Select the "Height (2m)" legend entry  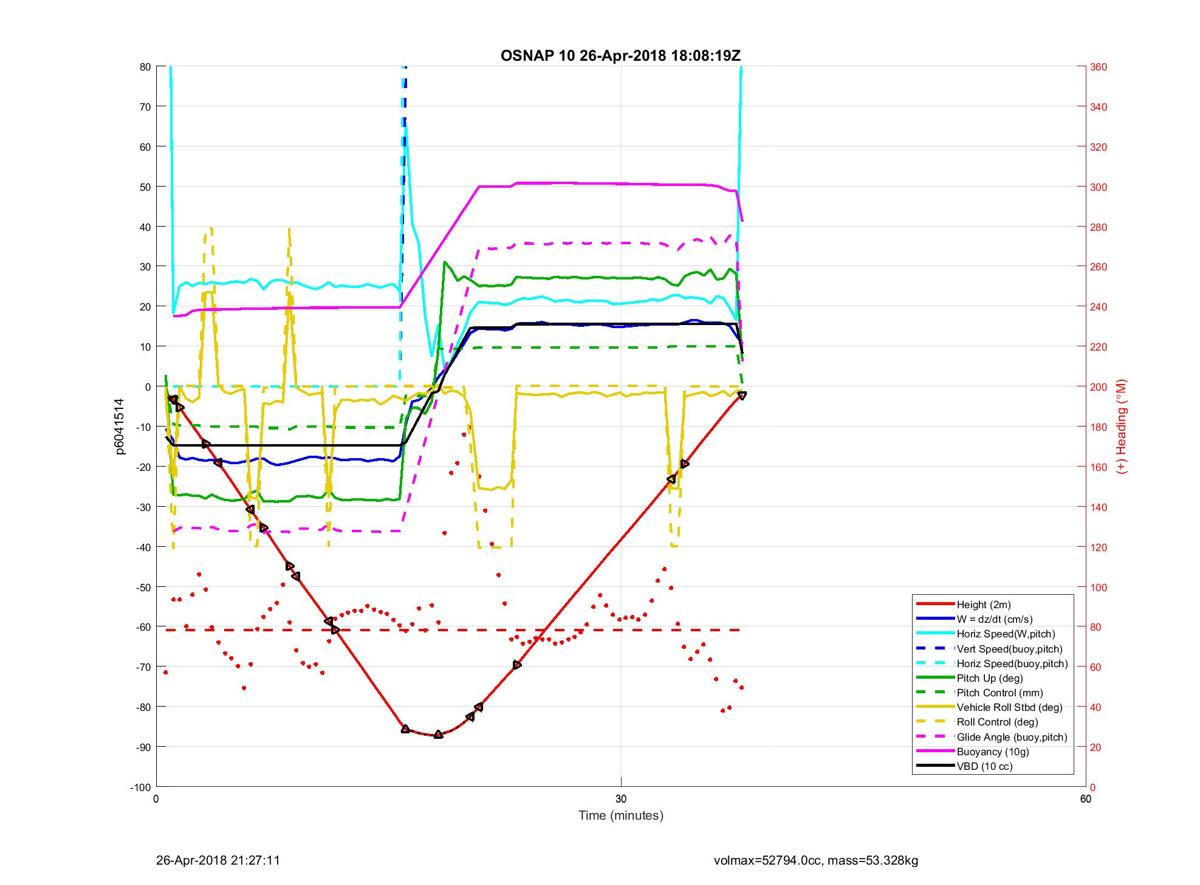point(991,603)
